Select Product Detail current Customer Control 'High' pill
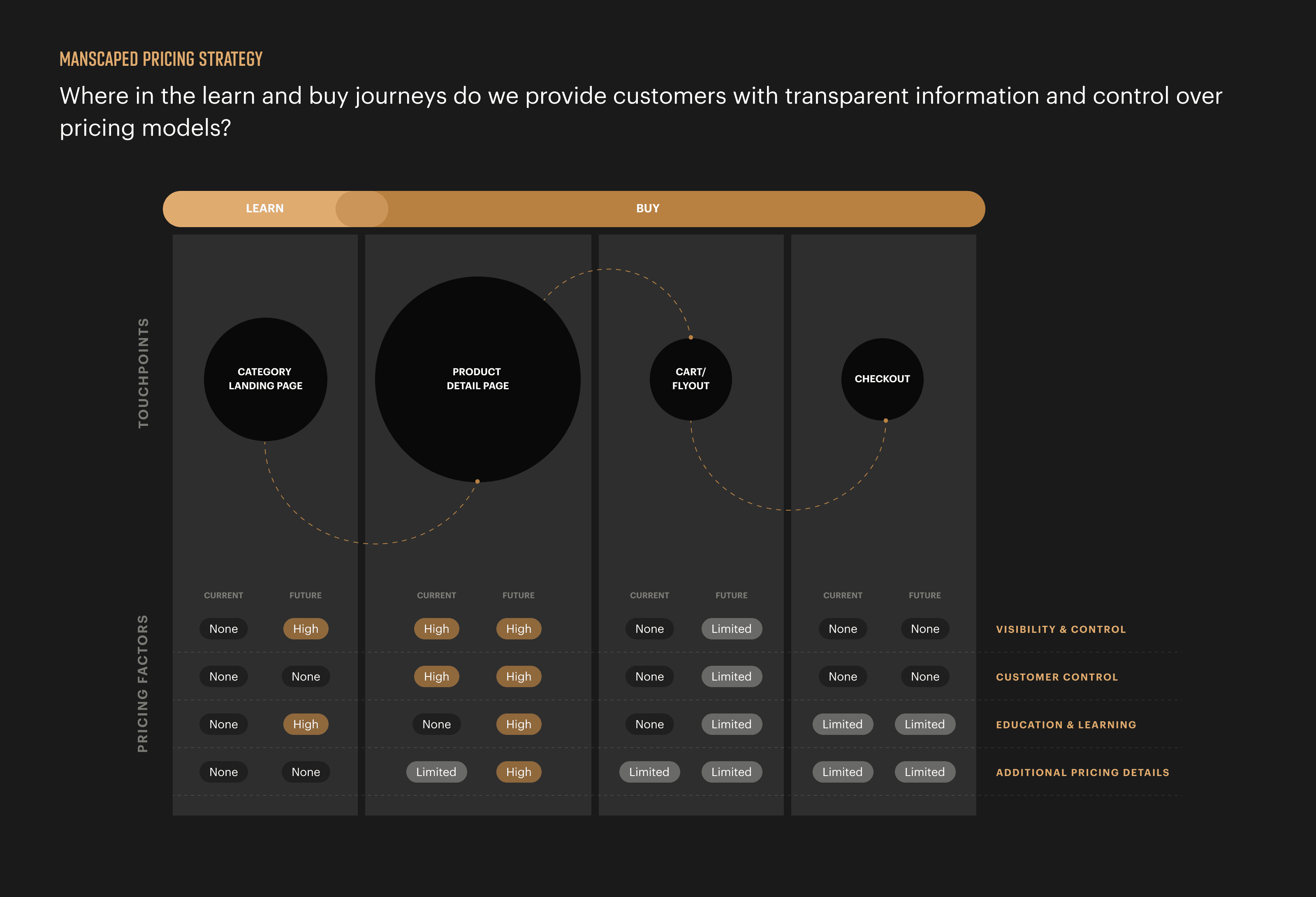The height and width of the screenshot is (897, 1316). coord(437,676)
